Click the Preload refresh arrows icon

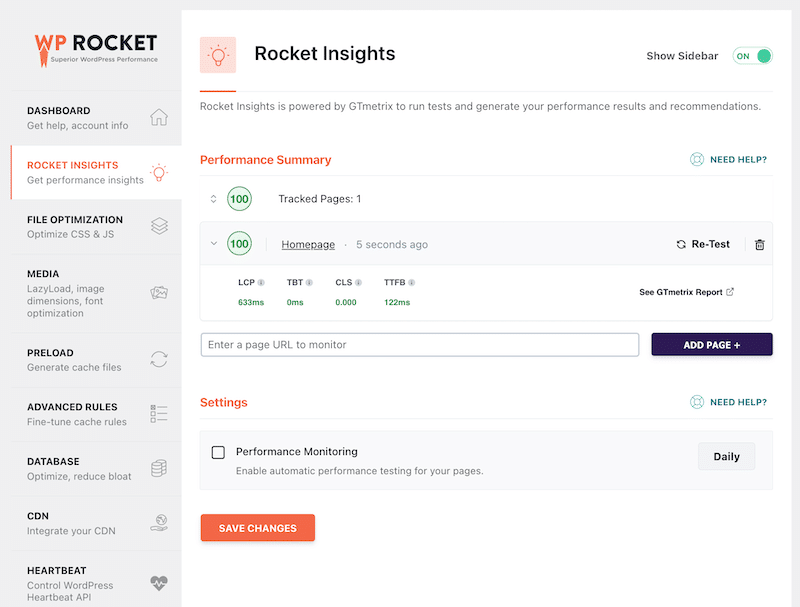[x=159, y=359]
